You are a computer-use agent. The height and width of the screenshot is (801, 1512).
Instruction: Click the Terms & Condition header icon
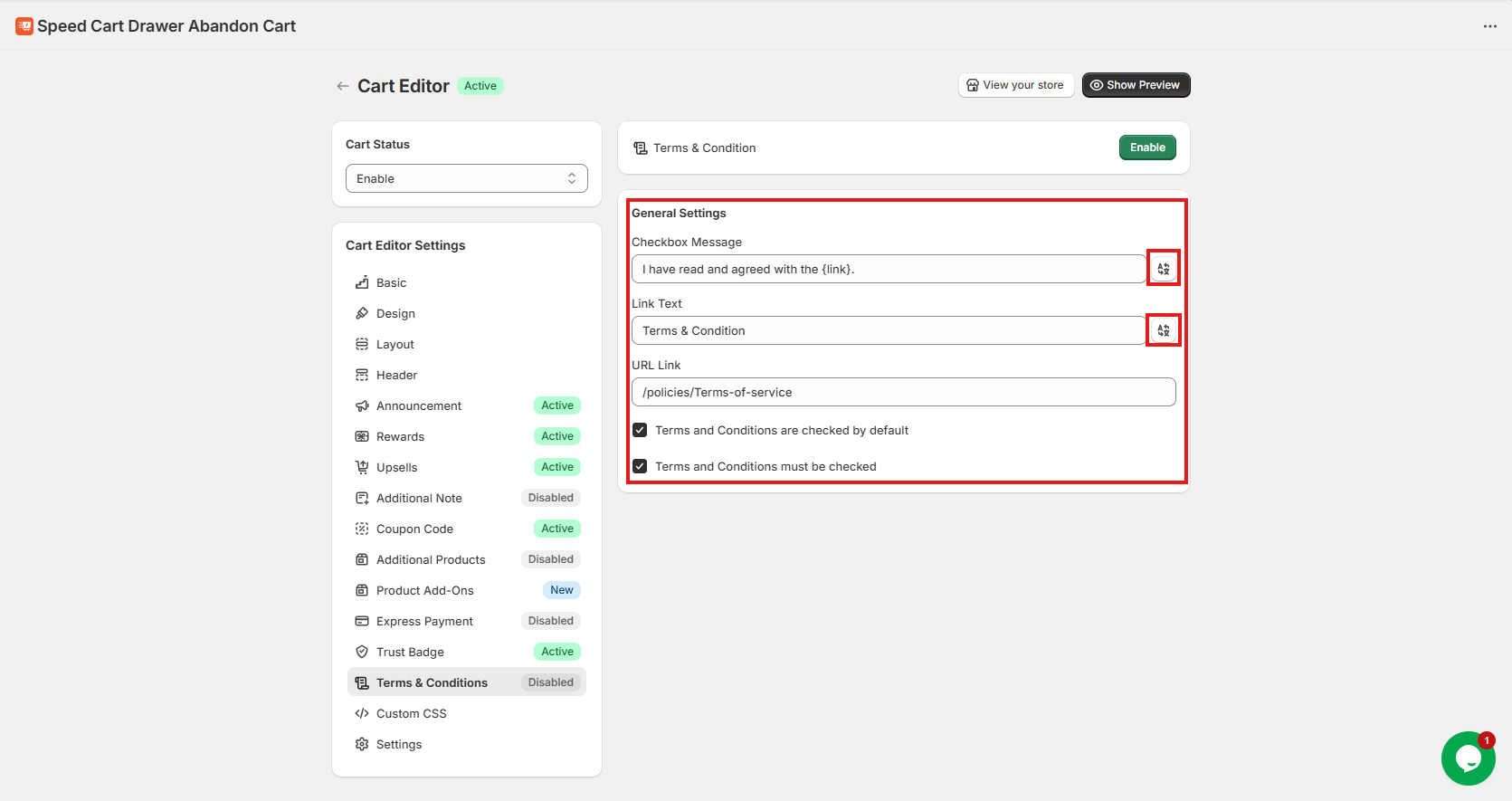641,148
